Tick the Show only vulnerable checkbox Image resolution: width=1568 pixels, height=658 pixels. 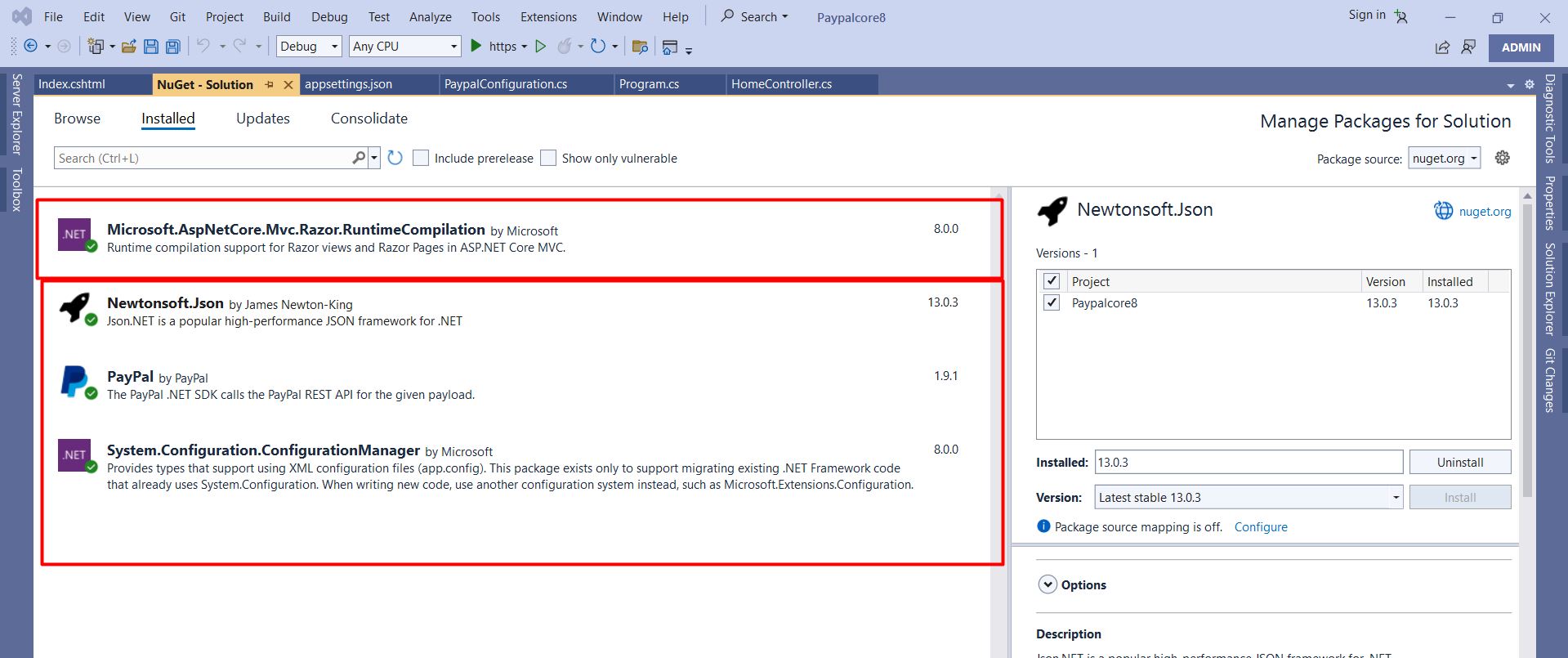pos(548,158)
